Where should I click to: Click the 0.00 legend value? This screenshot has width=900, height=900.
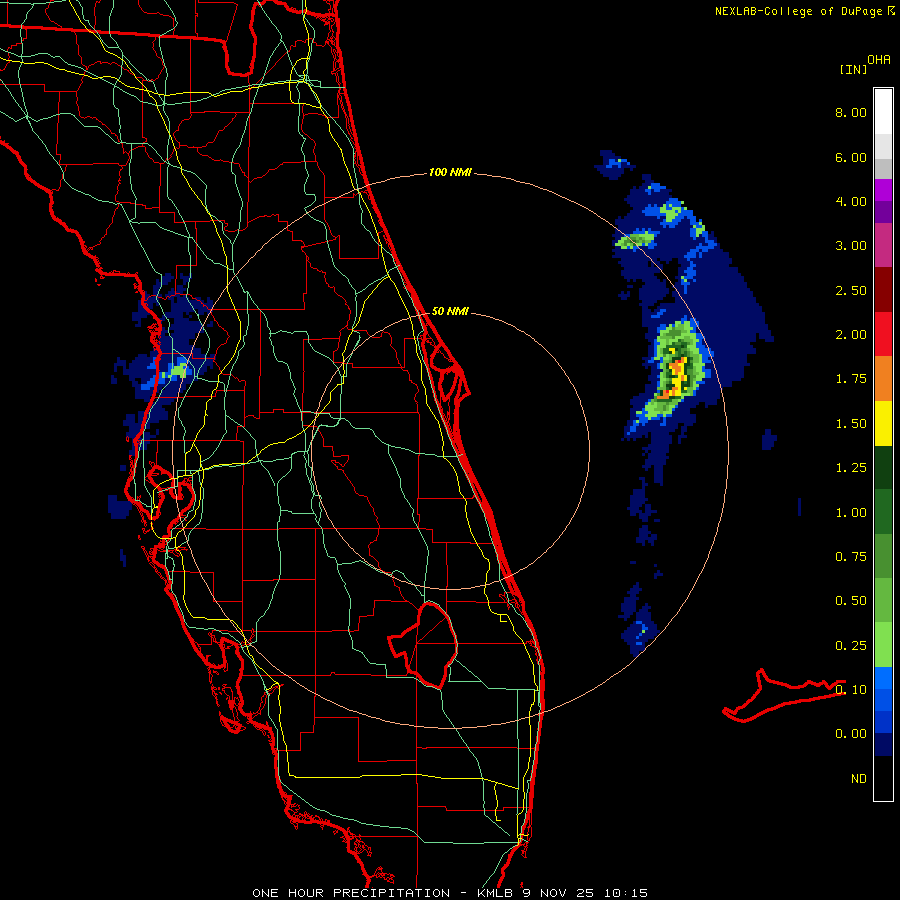click(851, 734)
